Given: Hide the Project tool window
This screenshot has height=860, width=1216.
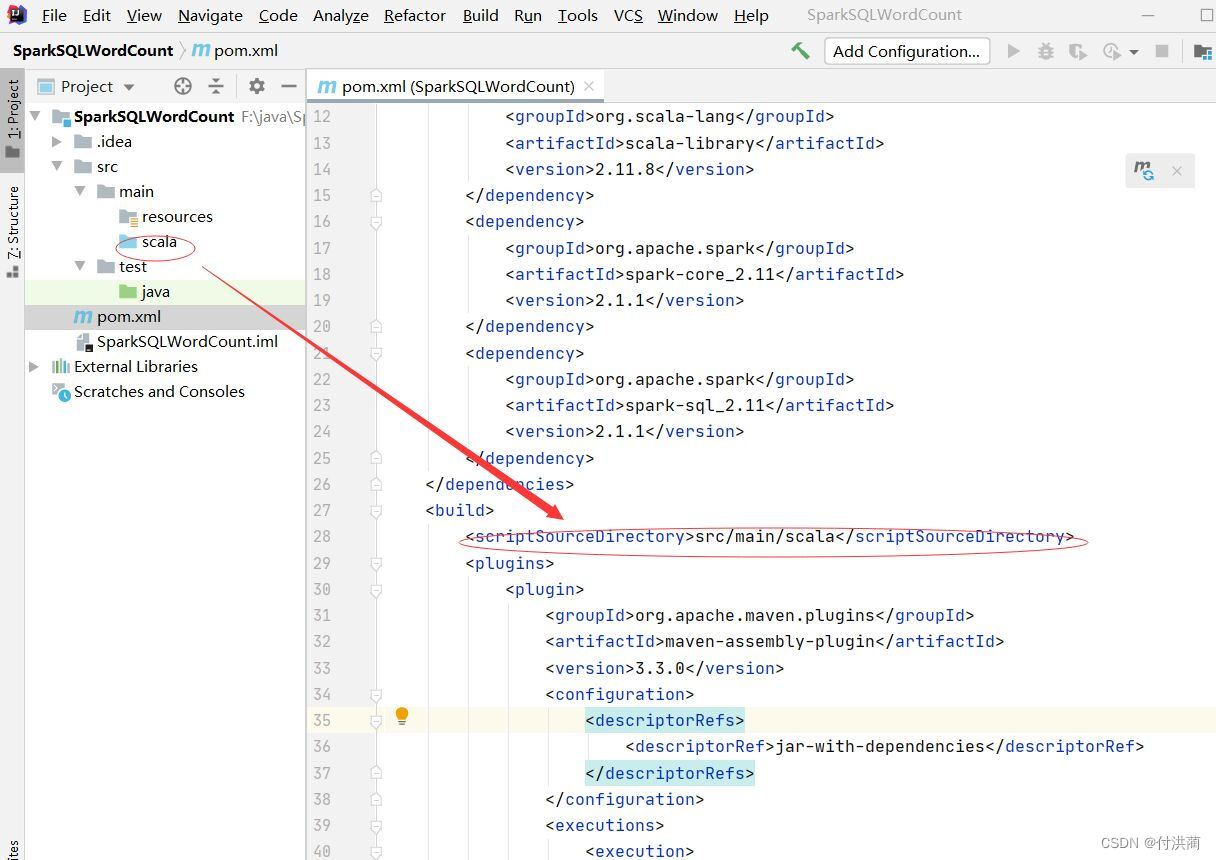Looking at the screenshot, I should point(289,86).
